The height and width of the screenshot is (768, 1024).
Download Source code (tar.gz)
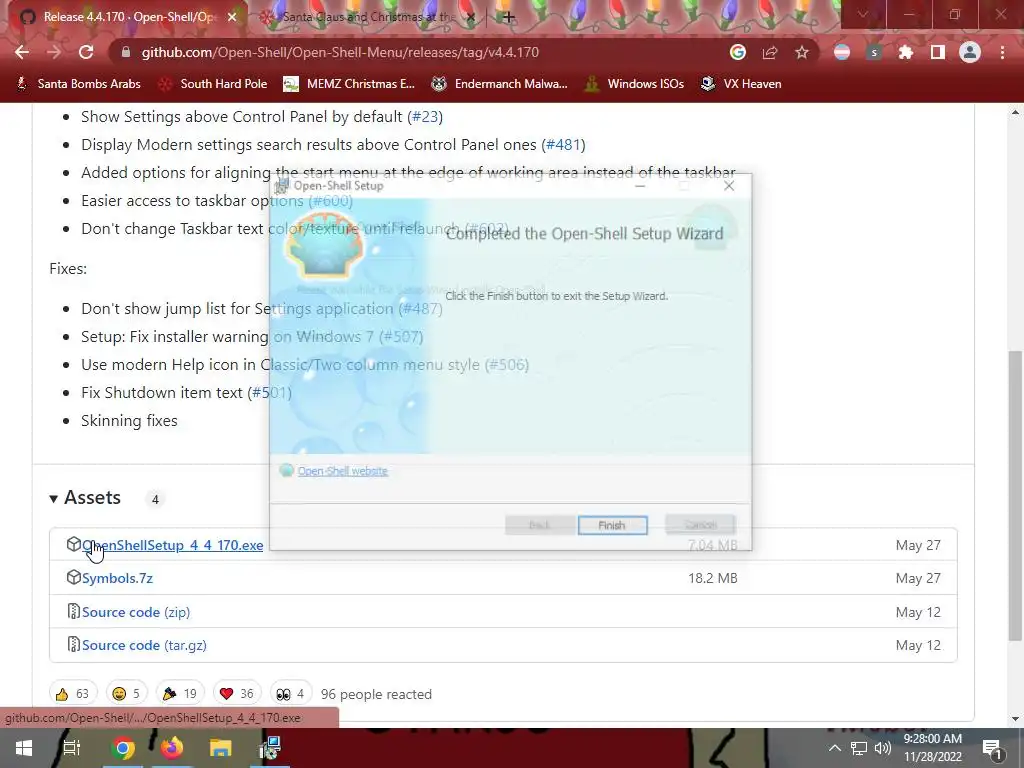pos(144,645)
